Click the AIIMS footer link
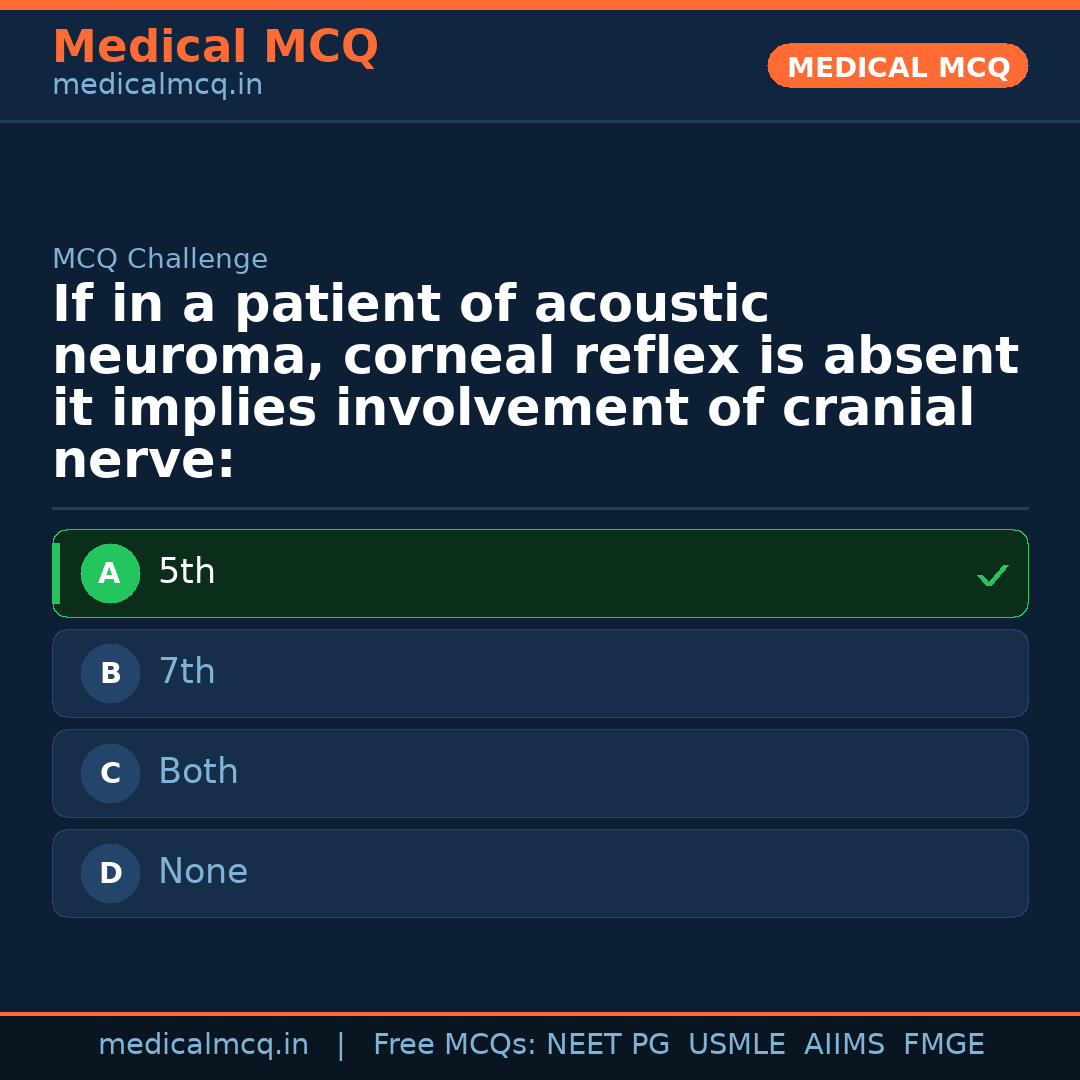1080x1080 pixels. [845, 1044]
